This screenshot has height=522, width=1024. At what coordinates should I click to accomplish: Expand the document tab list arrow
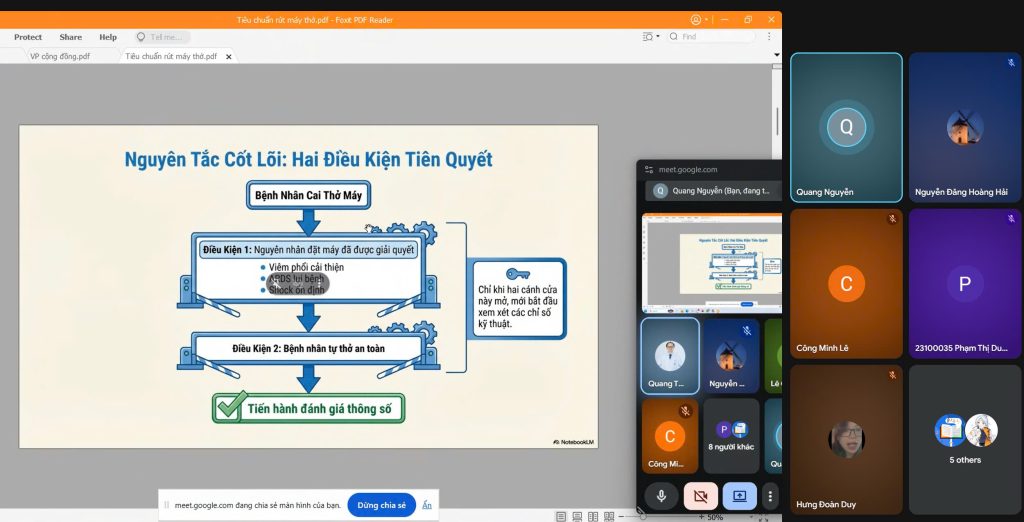coord(776,56)
